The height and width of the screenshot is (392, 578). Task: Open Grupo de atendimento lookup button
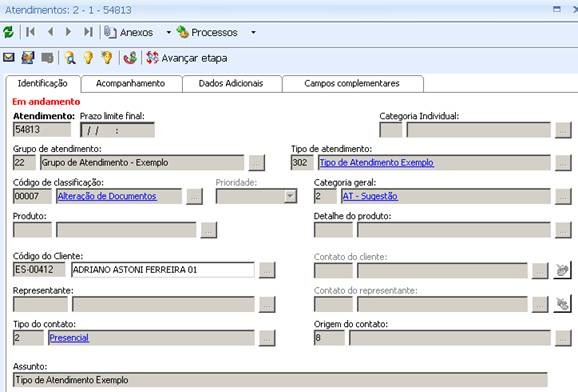[257, 163]
